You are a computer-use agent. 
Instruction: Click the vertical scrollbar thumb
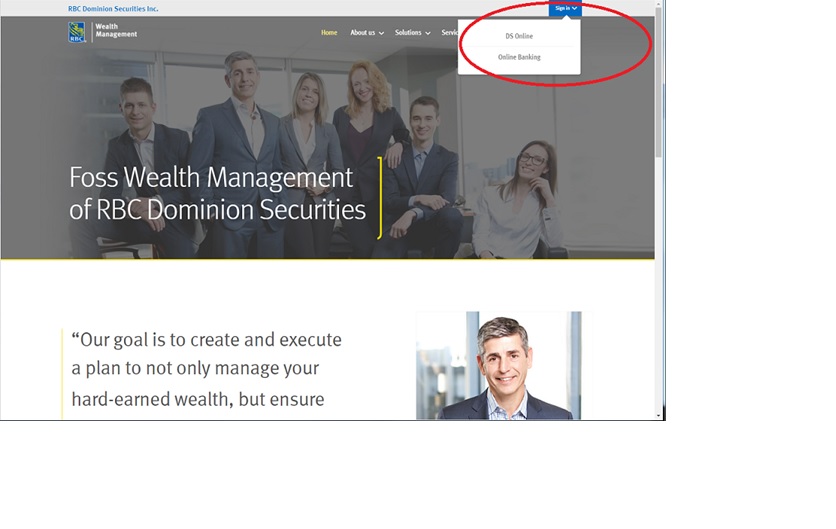658,83
